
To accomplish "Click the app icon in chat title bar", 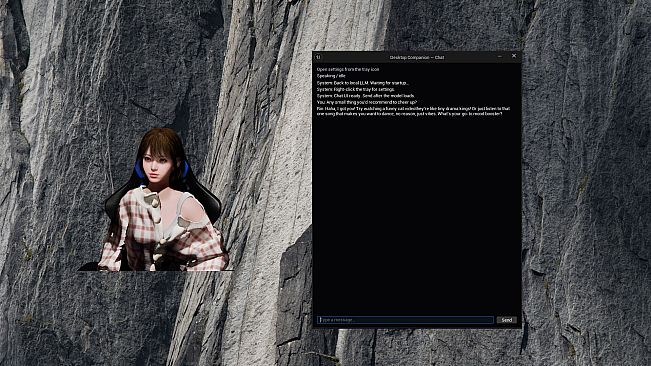I will click(x=318, y=57).
